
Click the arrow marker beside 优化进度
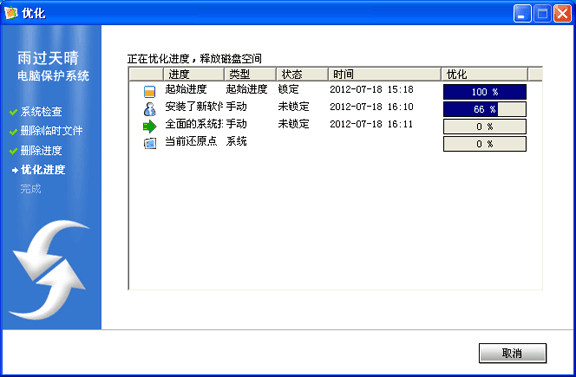(15, 170)
